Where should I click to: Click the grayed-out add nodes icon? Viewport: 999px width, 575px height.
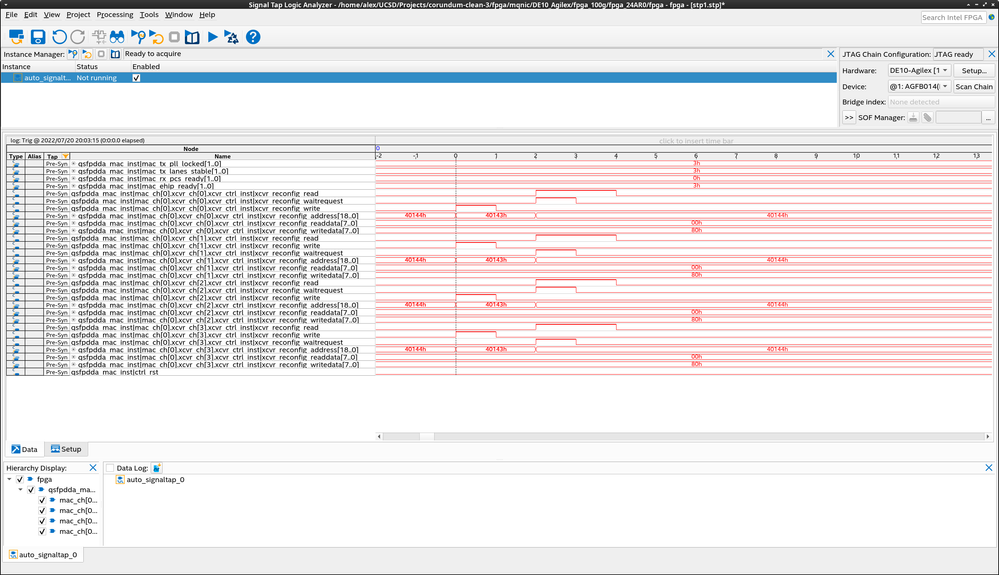coord(98,37)
